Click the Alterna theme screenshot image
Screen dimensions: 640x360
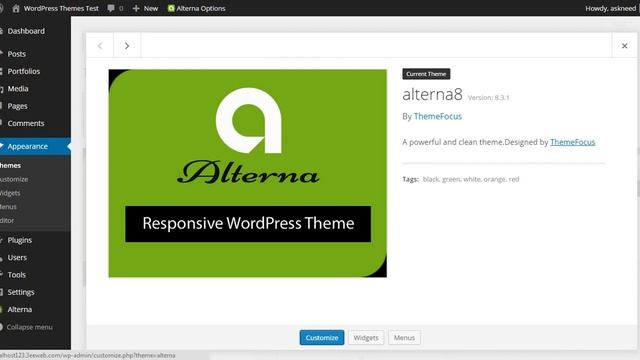pos(247,173)
